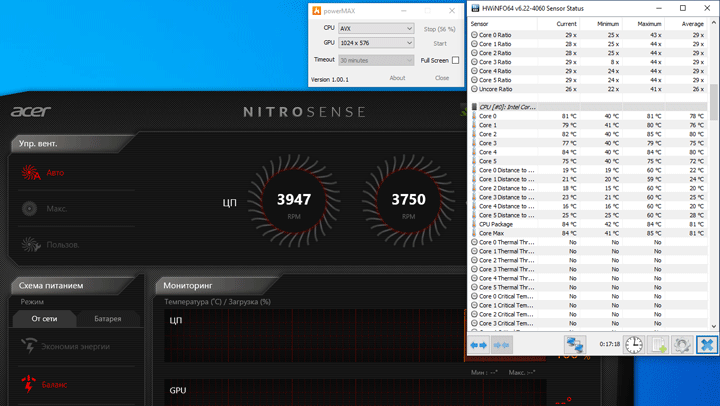Select the 'Макс.' fan mode label
Screen dimensions: 720x406
click(57, 209)
